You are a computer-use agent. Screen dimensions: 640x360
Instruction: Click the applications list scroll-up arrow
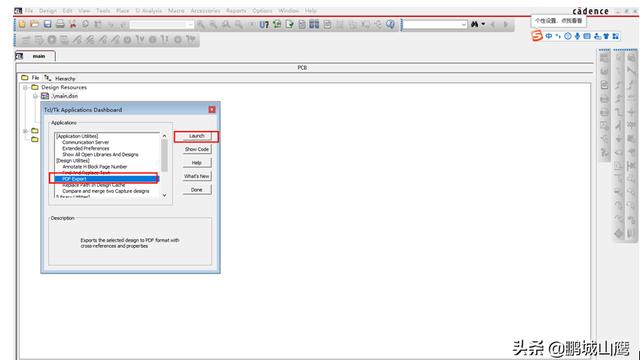point(164,136)
